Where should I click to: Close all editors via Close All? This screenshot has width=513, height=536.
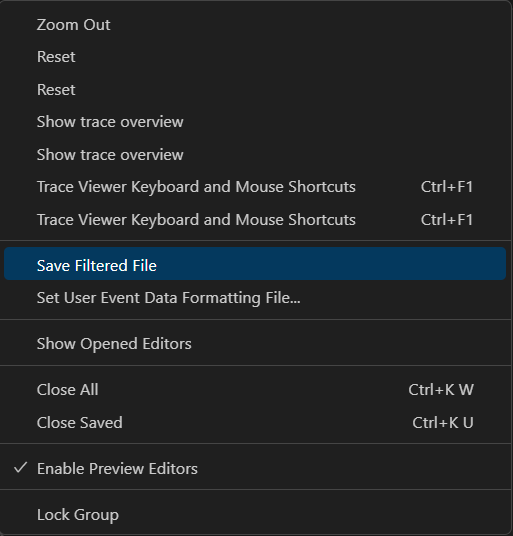pos(255,390)
